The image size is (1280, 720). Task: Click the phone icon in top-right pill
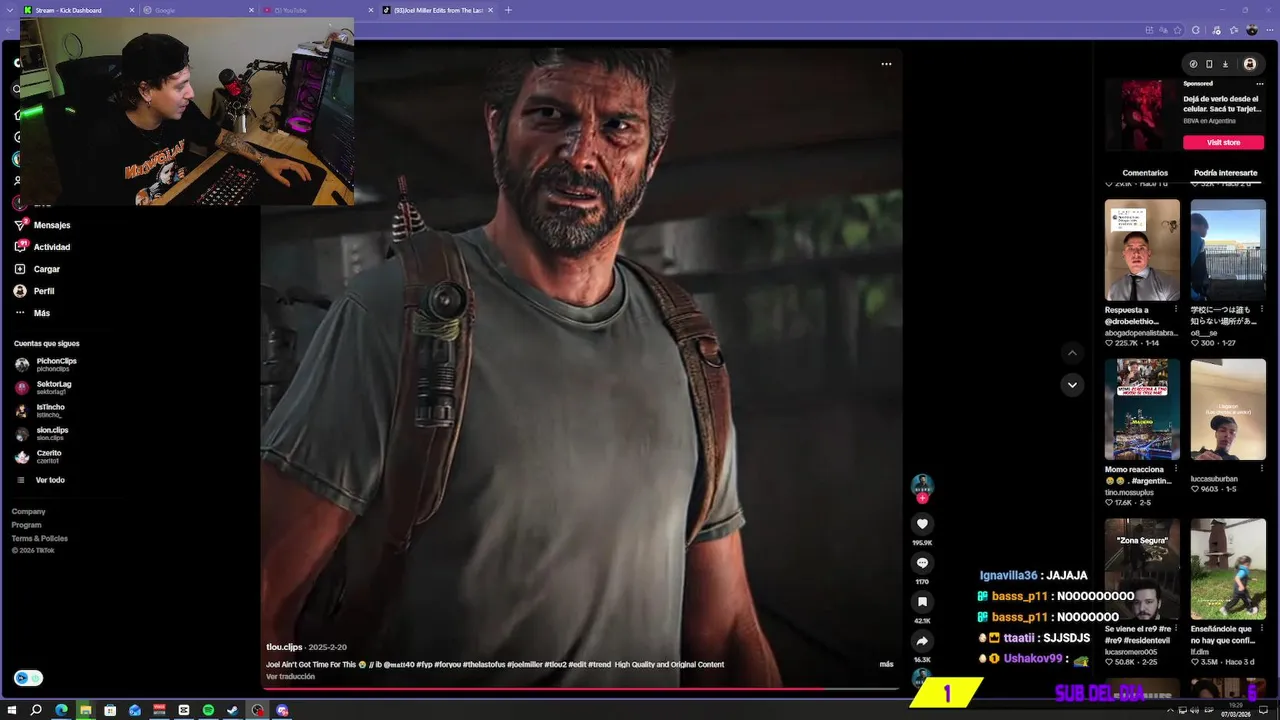(1209, 64)
